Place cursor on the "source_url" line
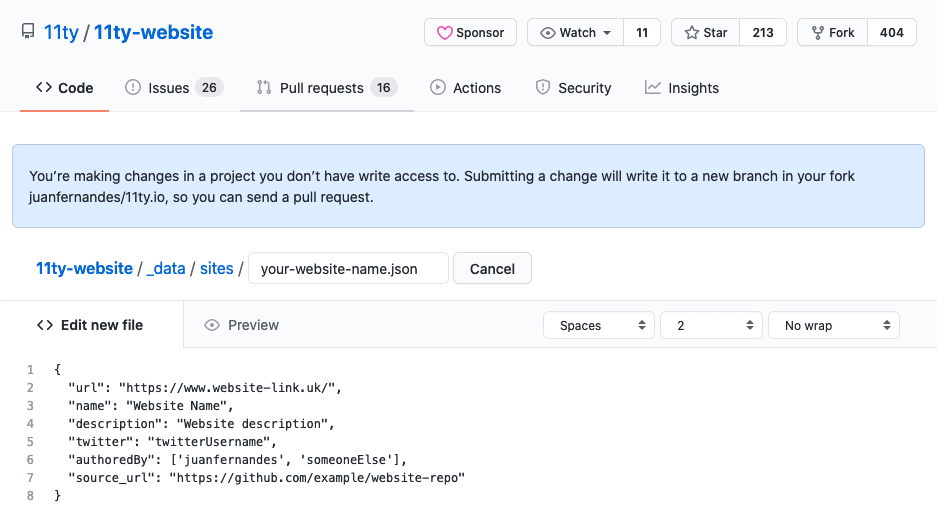937x521 pixels. (266, 477)
